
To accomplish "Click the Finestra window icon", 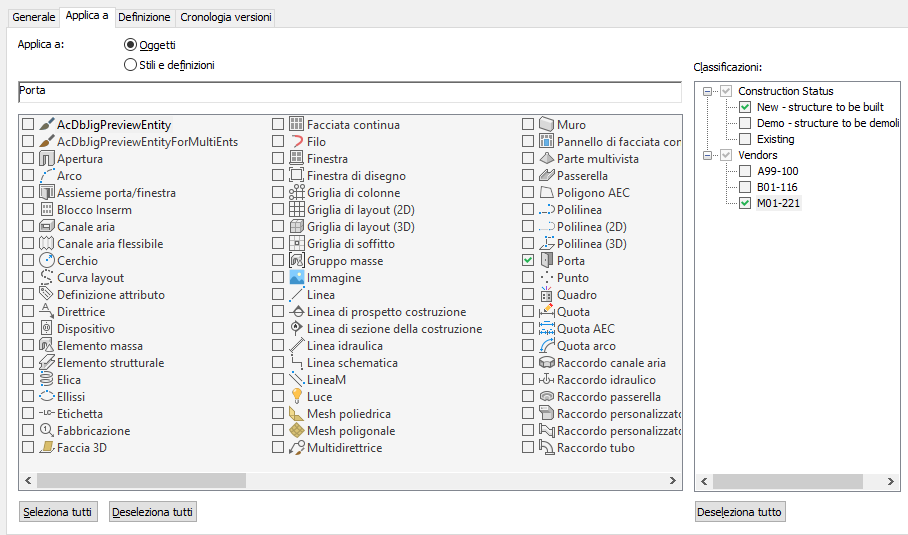I will [297, 159].
